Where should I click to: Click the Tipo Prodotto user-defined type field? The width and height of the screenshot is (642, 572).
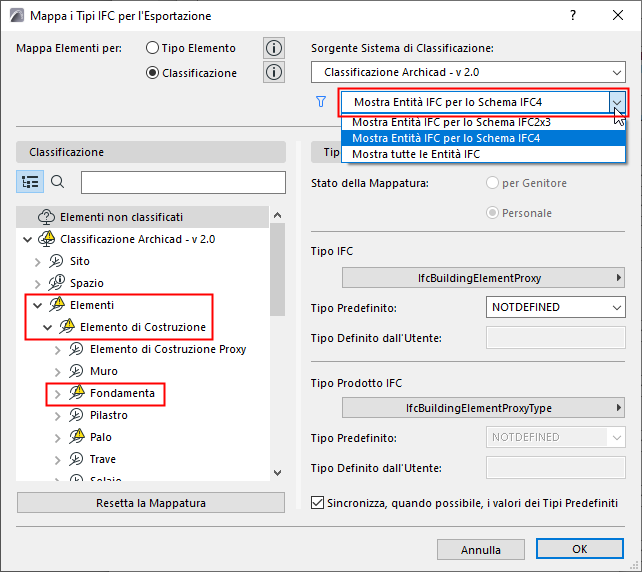click(x=556, y=468)
